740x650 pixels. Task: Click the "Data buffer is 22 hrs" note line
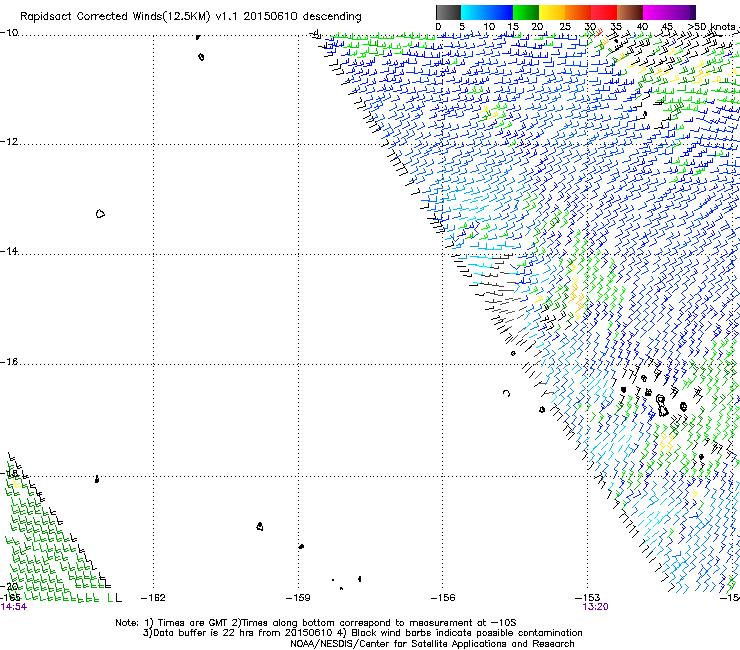tap(362, 633)
